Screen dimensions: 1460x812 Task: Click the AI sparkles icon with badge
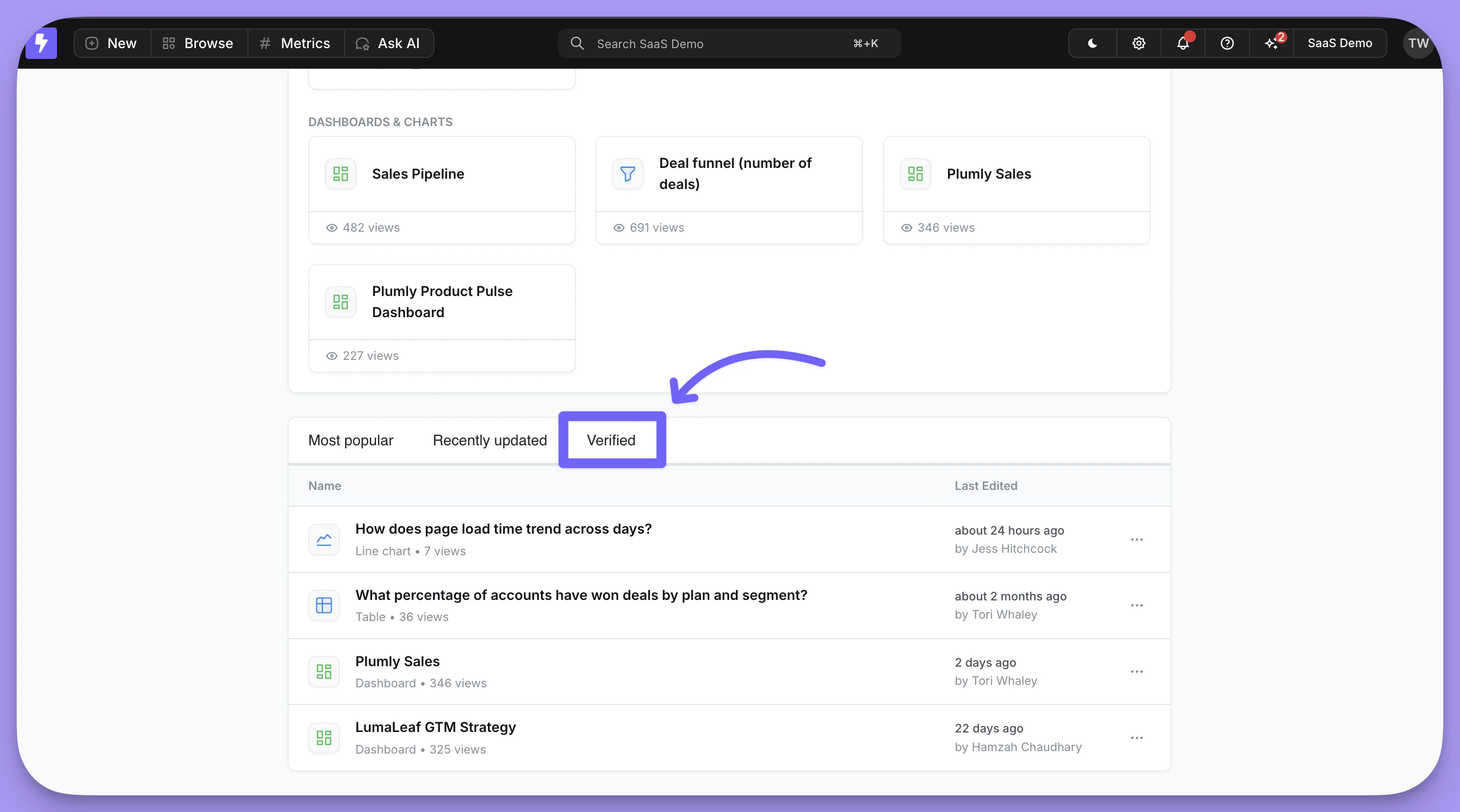[1271, 43]
